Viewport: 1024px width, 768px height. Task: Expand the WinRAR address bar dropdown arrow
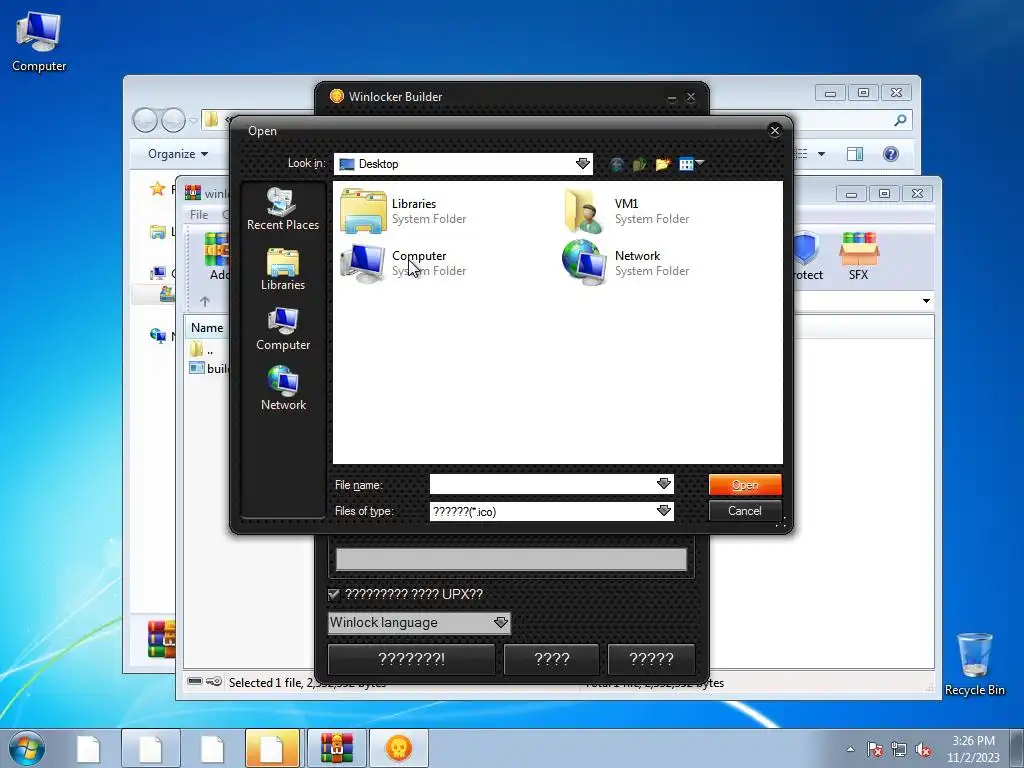point(926,301)
